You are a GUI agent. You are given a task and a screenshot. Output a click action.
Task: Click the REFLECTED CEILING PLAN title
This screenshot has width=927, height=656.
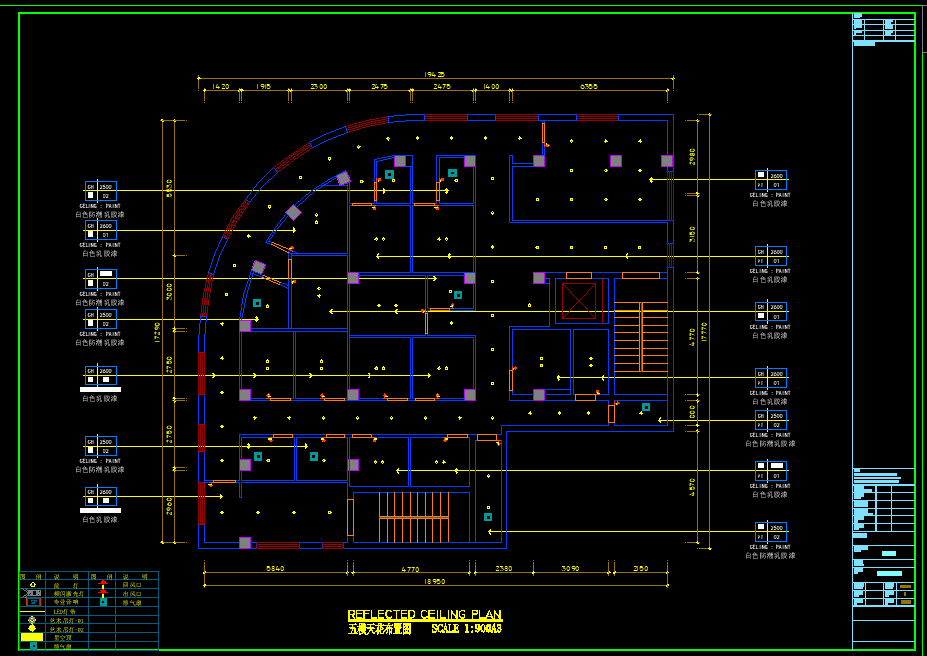[424, 615]
